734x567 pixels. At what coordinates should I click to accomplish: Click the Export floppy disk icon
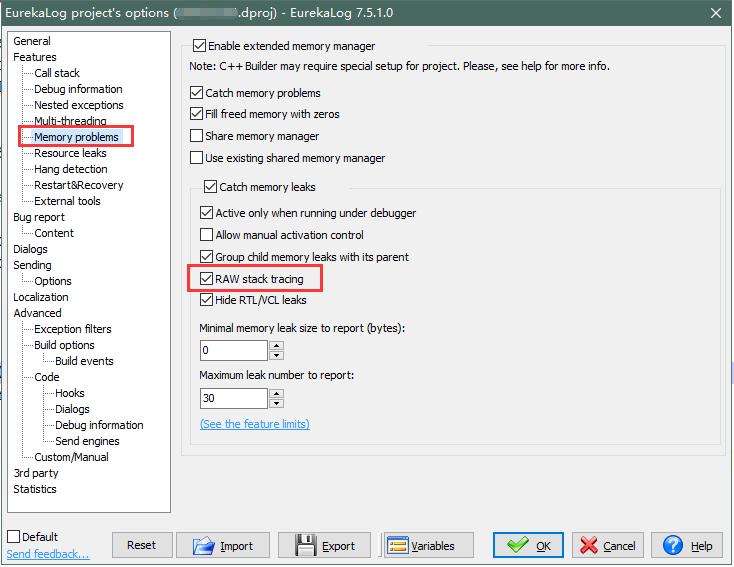306,545
